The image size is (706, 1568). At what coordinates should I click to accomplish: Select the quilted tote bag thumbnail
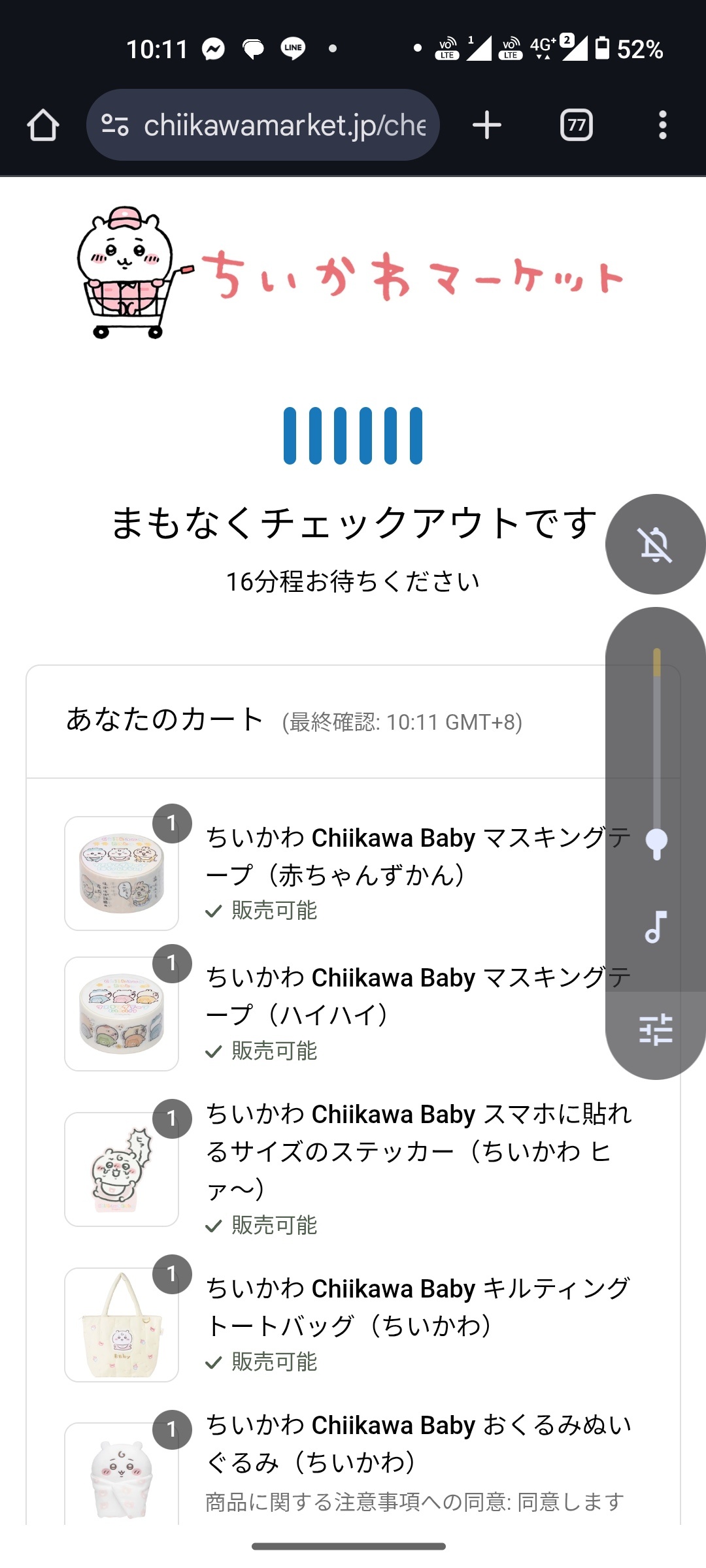122,1324
